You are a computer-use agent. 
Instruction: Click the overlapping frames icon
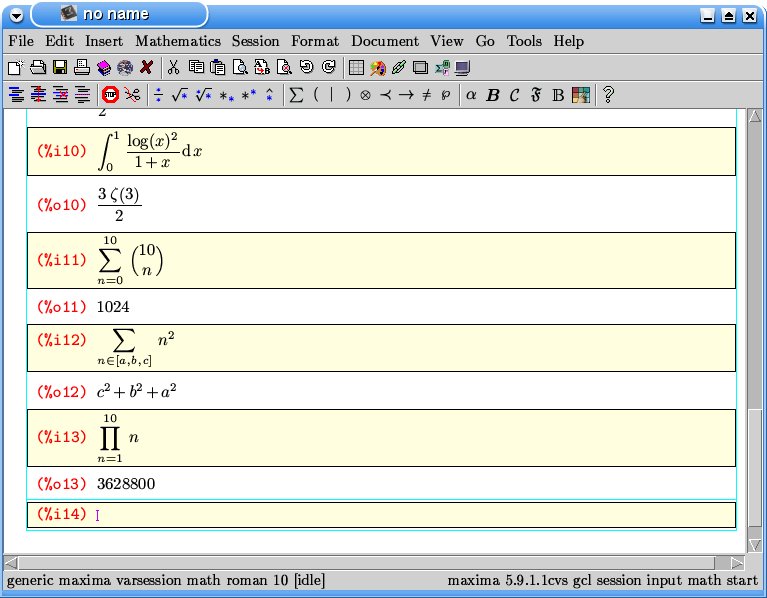pyautogui.click(x=420, y=67)
